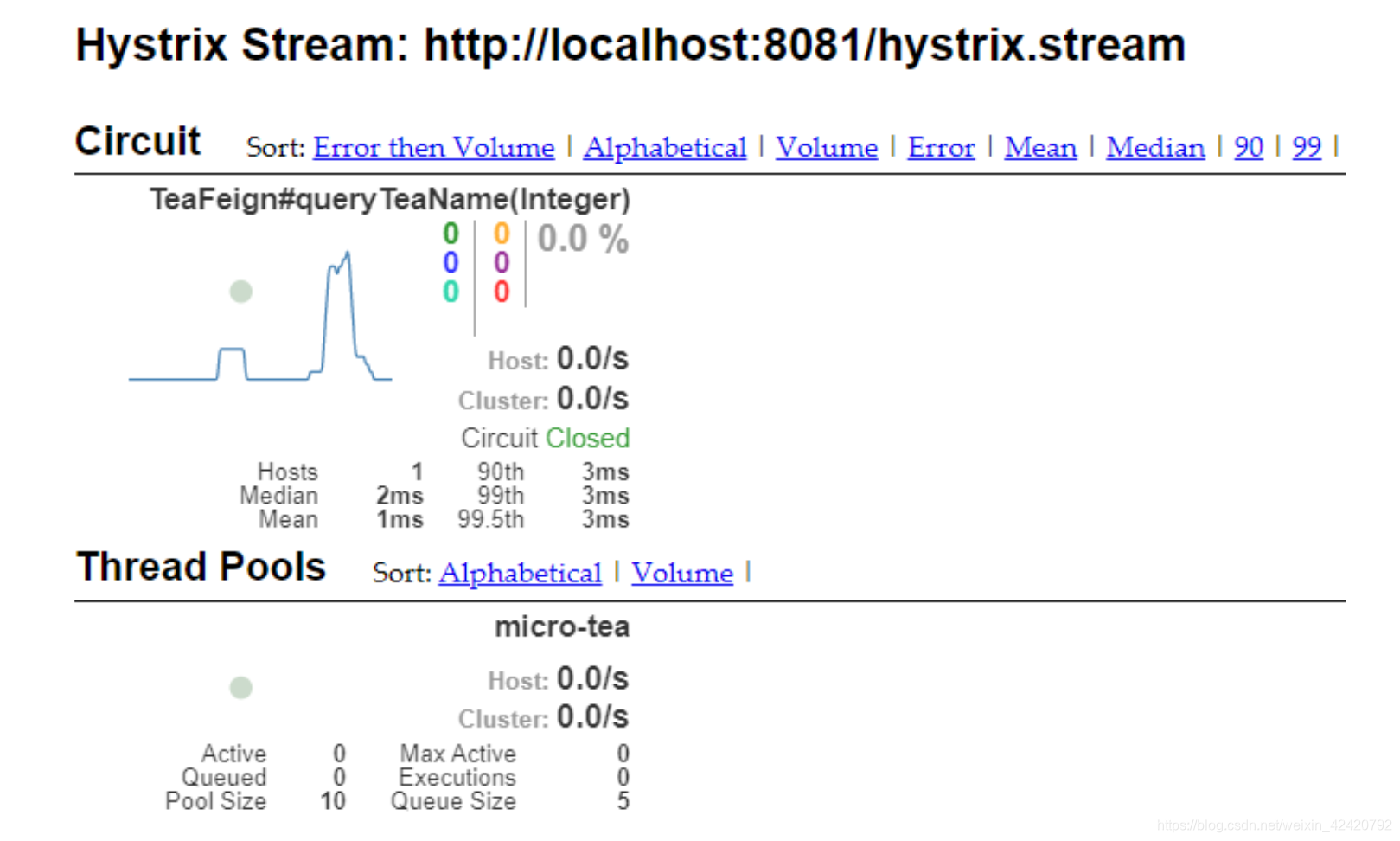This screenshot has height=841, width=1400.
Task: Click the 0.0 % error percentage
Action: coord(583,239)
